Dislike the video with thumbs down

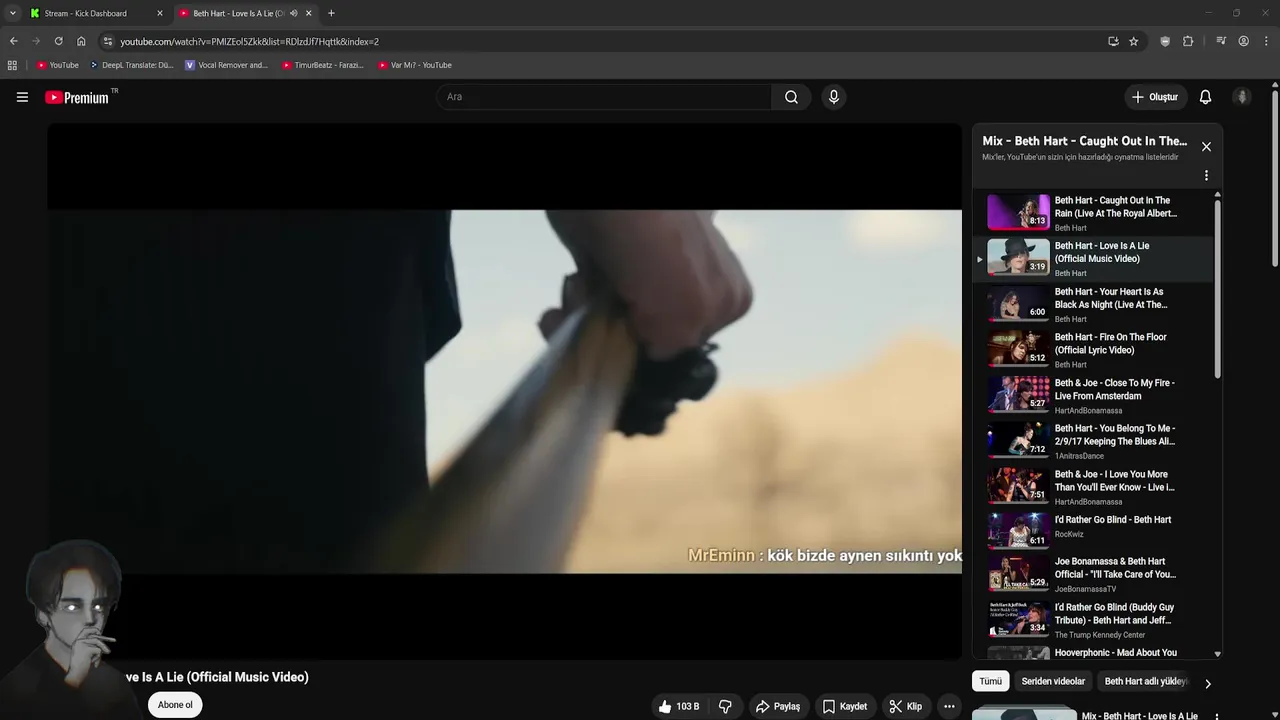pos(725,706)
